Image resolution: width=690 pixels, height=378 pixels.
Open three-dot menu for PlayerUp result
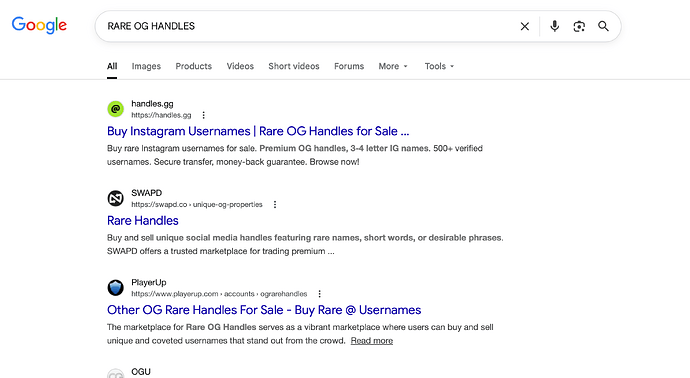(320, 294)
